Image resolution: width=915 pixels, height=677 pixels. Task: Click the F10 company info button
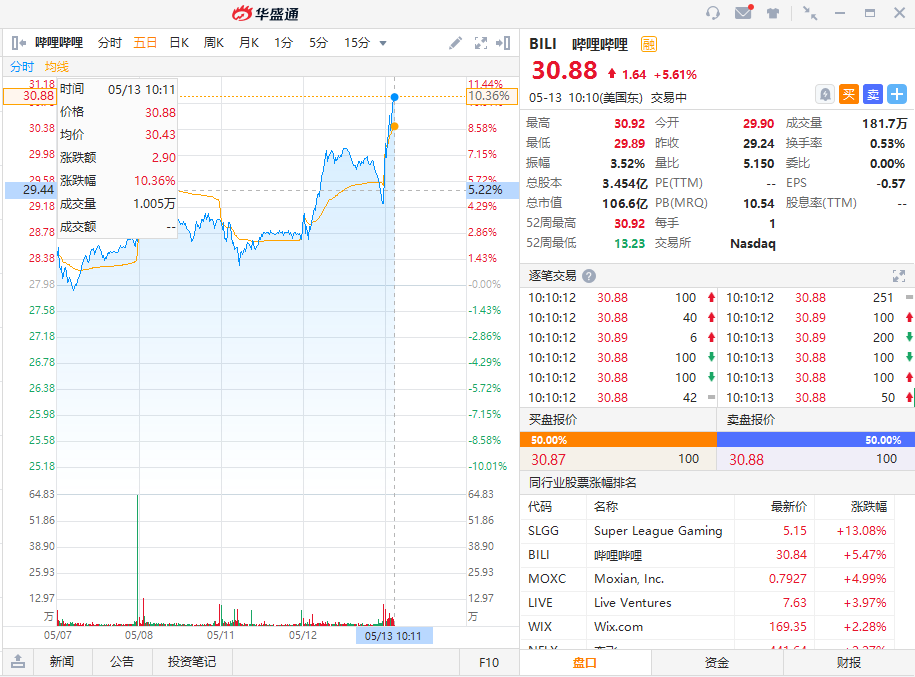tap(488, 662)
